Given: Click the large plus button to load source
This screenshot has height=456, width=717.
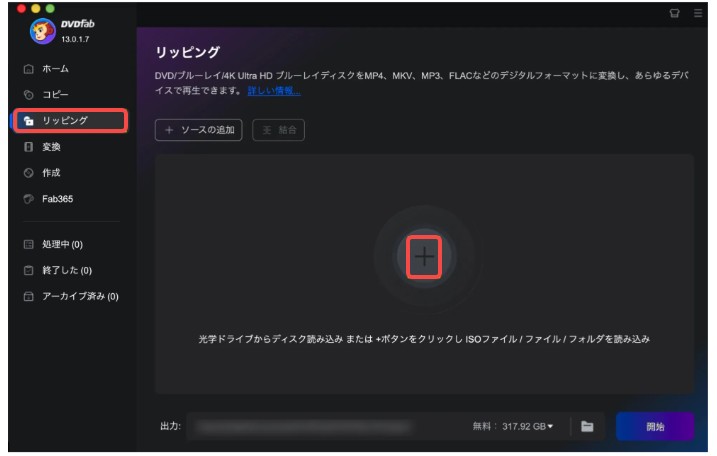Looking at the screenshot, I should [x=424, y=257].
